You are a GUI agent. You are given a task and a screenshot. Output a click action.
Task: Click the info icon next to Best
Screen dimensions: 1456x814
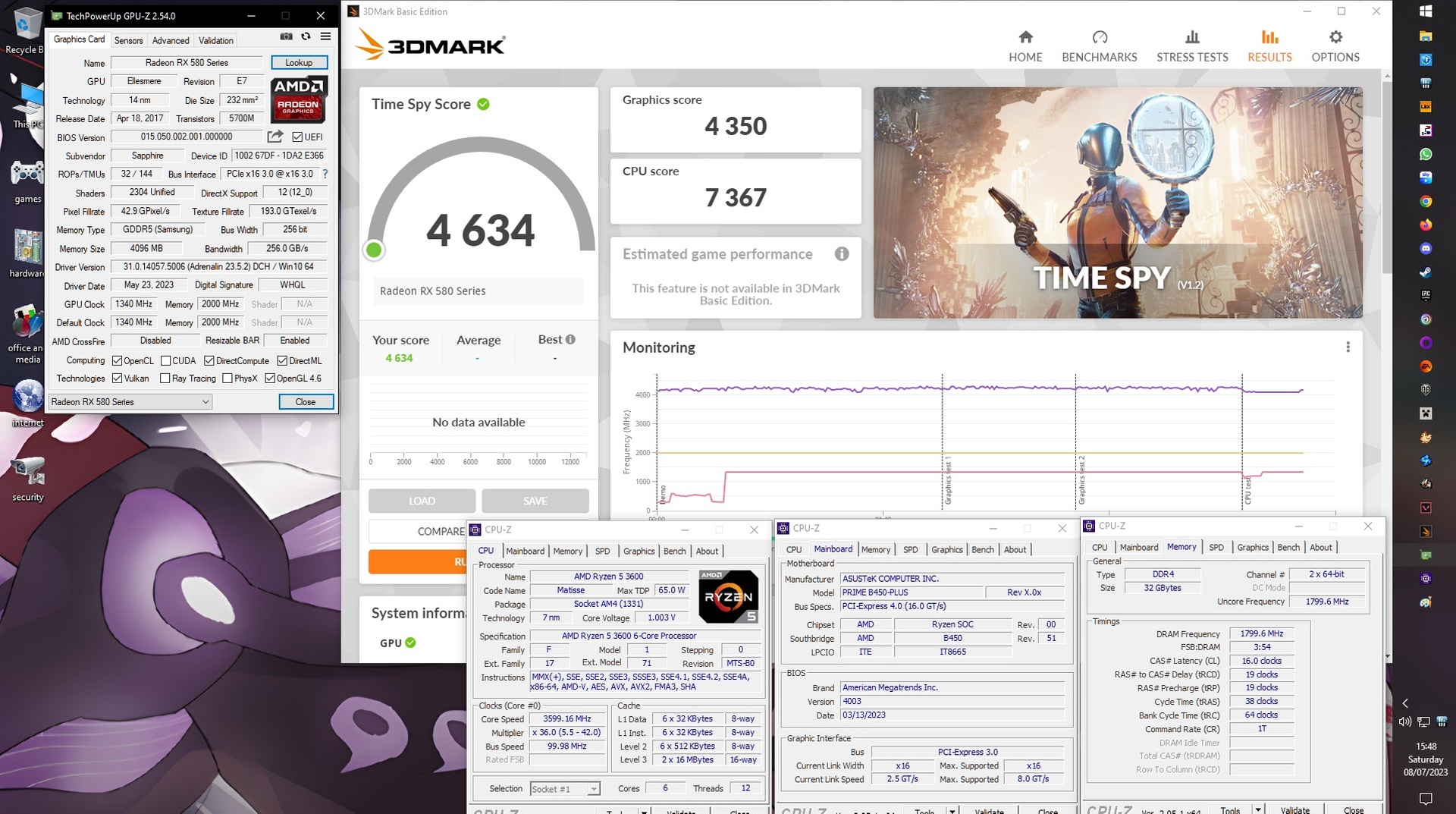point(570,340)
